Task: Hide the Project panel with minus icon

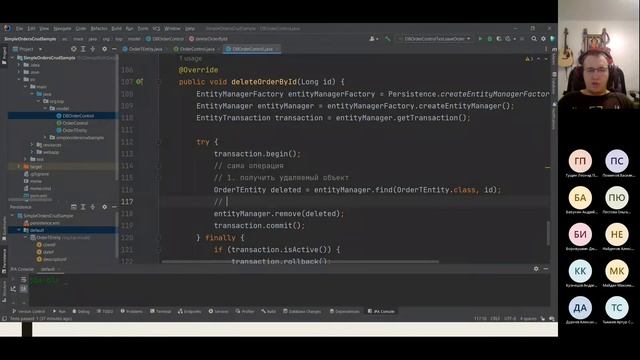Action: point(114,49)
